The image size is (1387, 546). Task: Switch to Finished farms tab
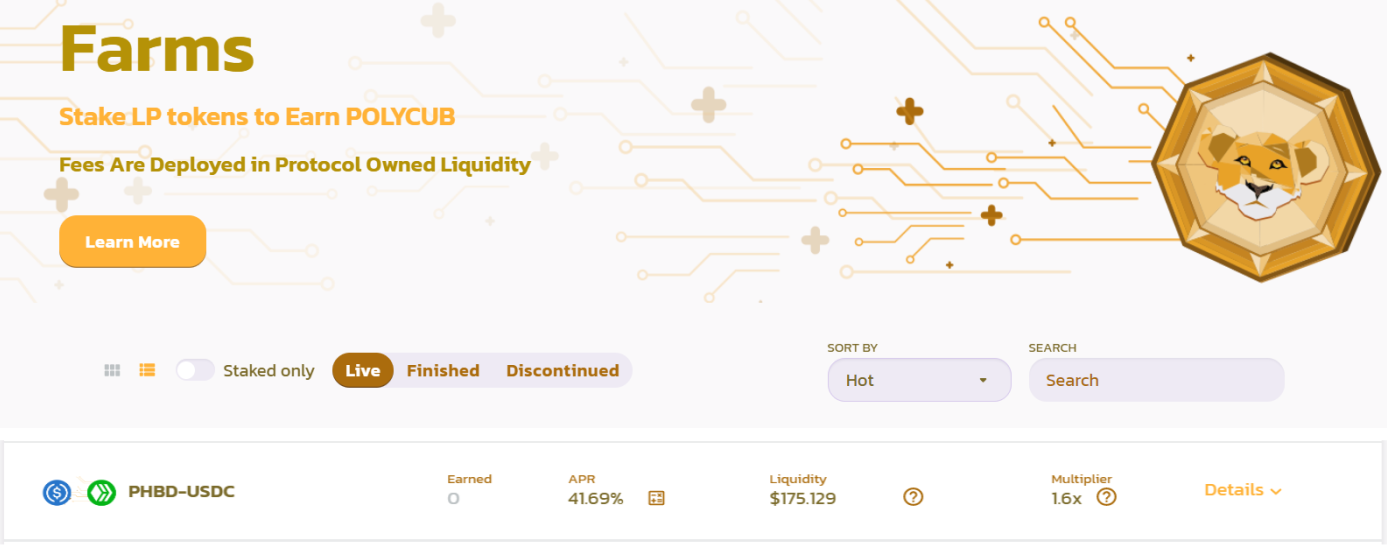443,370
